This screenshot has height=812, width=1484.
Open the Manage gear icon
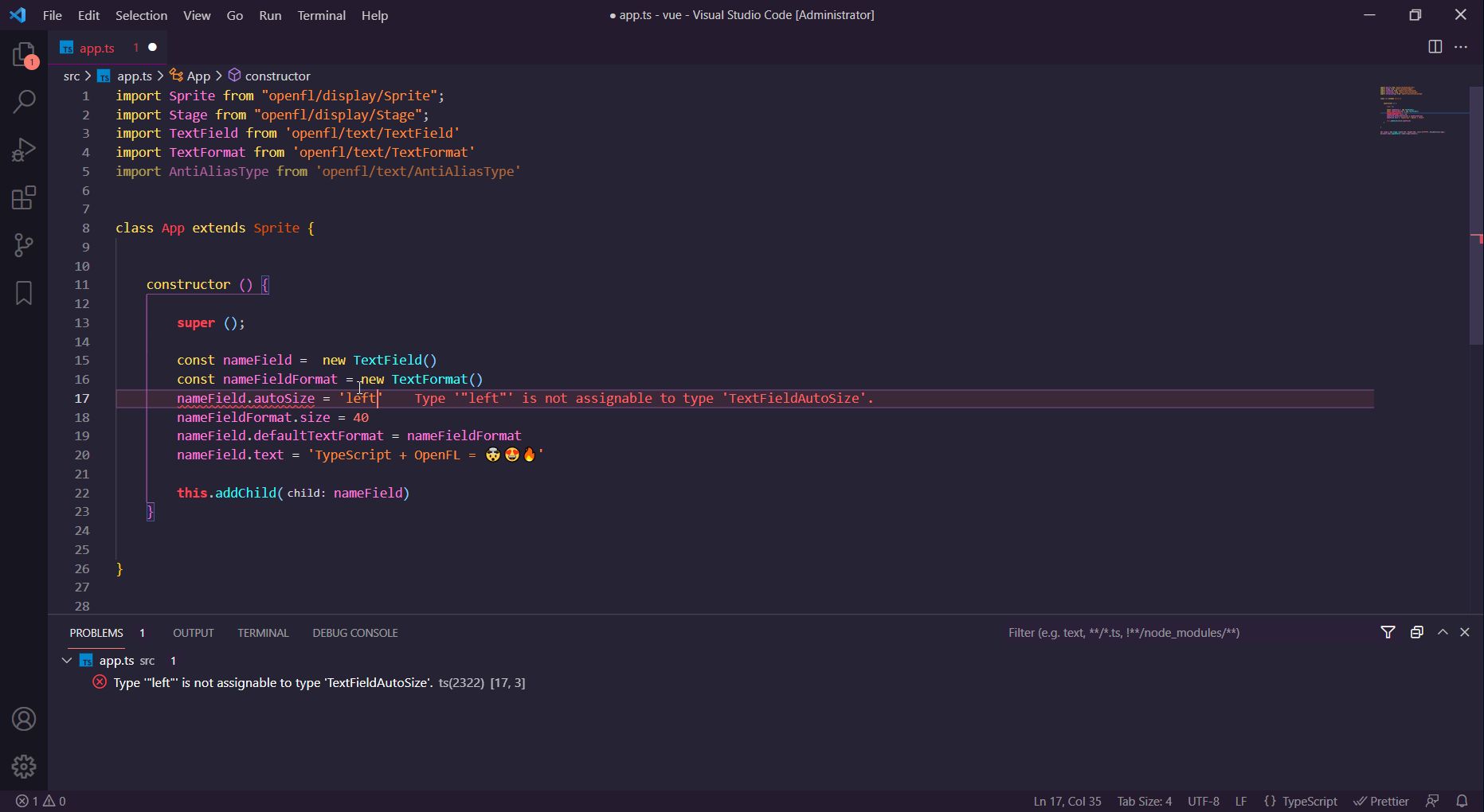[x=24, y=767]
